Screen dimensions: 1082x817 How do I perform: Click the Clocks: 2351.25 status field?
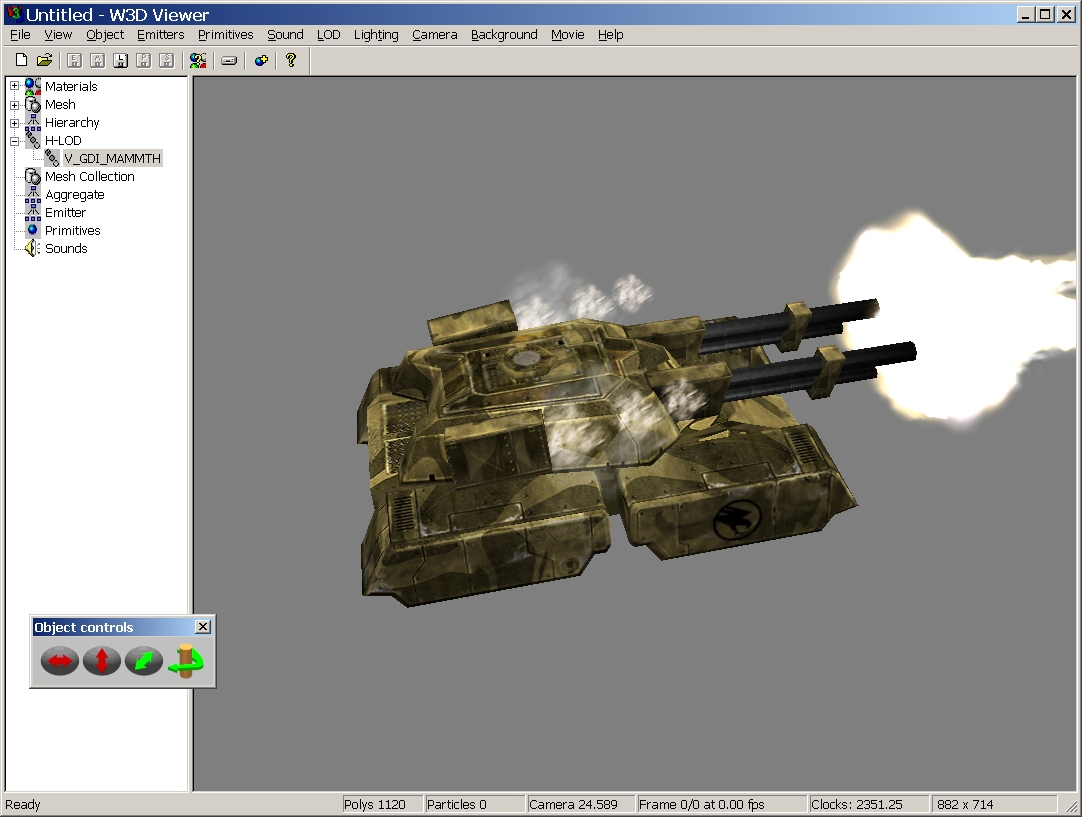point(868,805)
